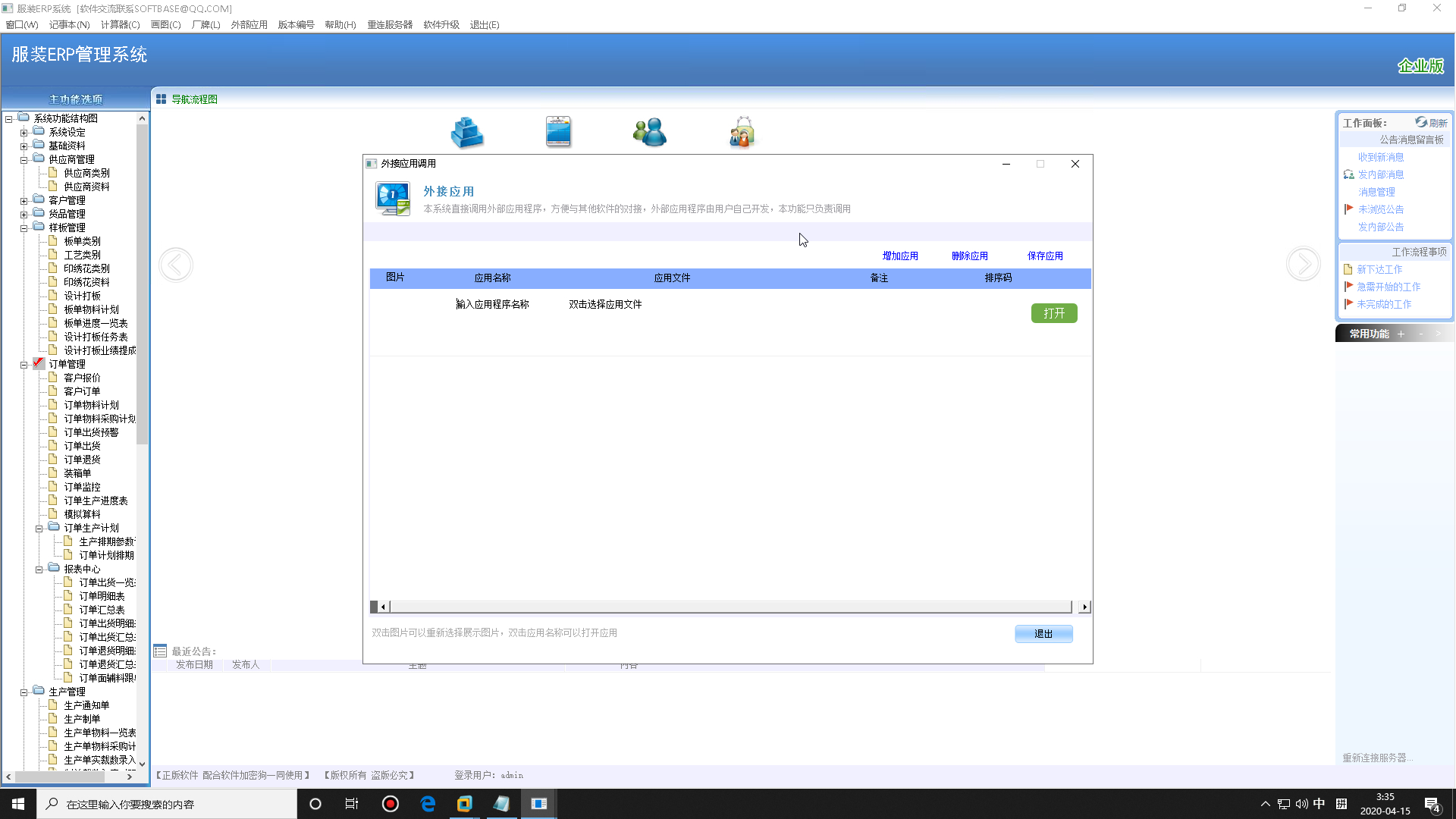This screenshot has width=1456, height=819.
Task: Click the blue stacked boxes navigation icon
Action: [x=466, y=133]
